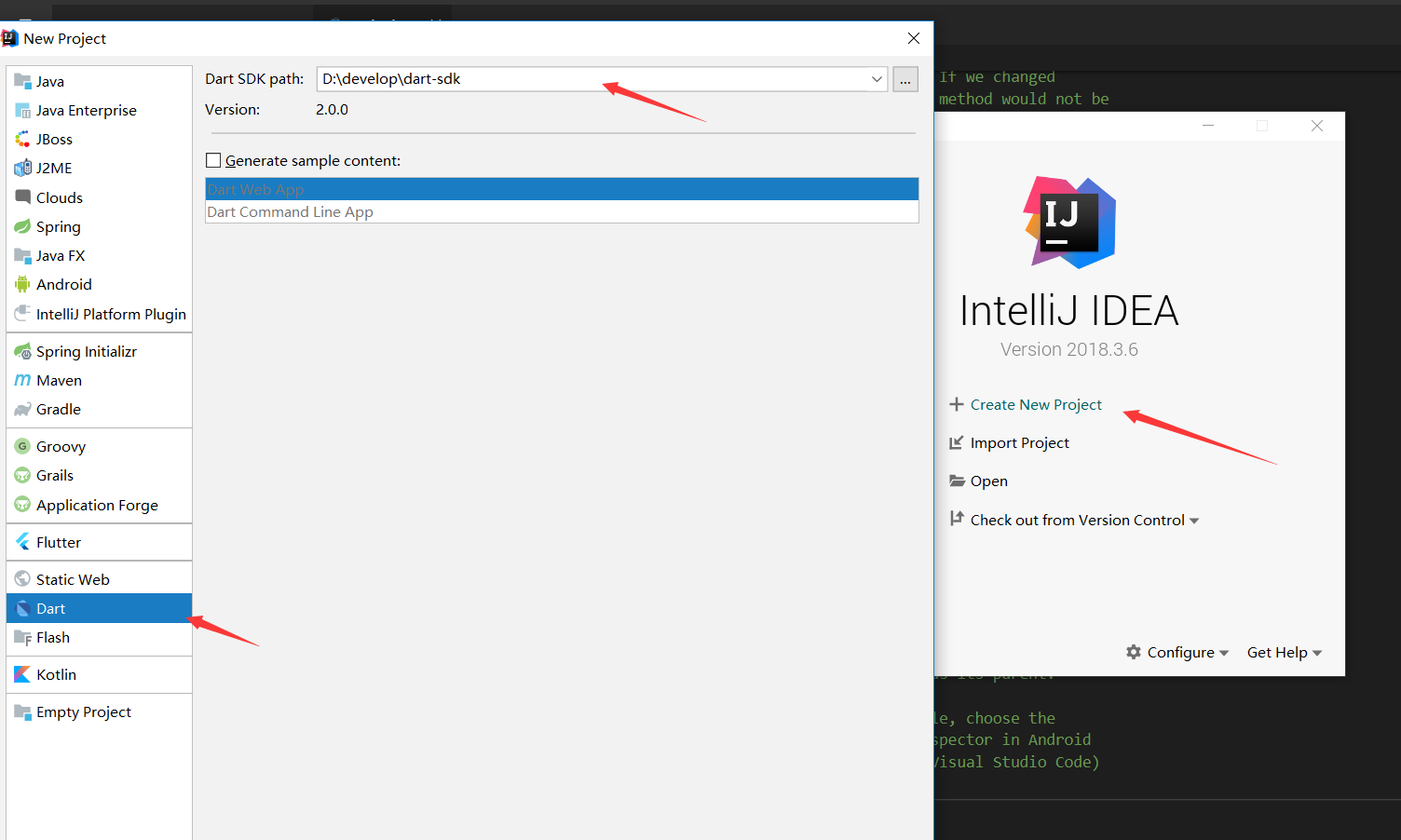Image resolution: width=1401 pixels, height=840 pixels.
Task: Enable Generate sample content checkbox
Action: 213,160
